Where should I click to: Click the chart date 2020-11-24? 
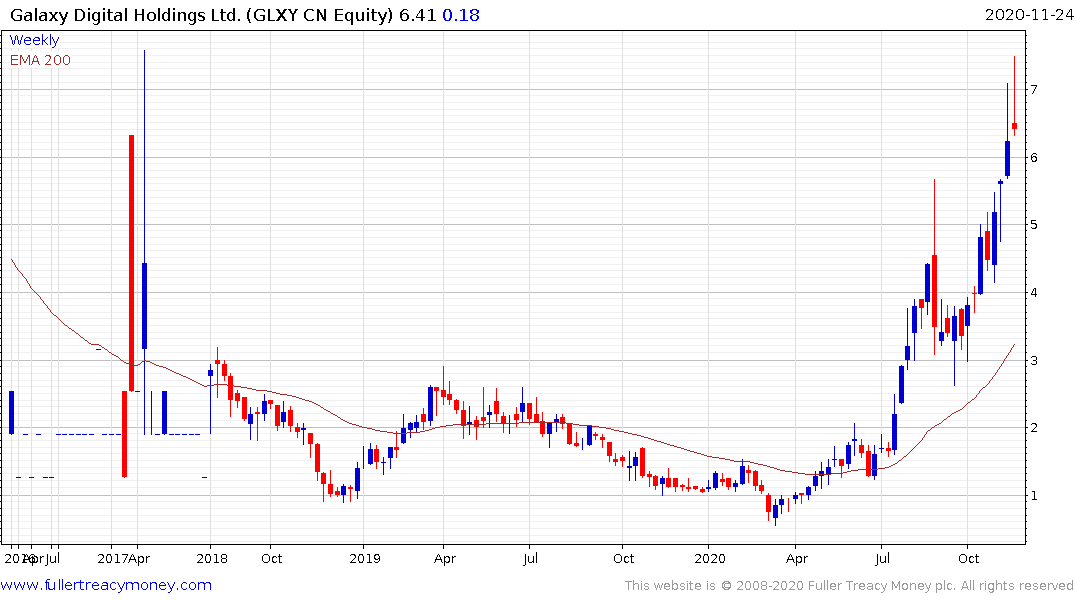[x=1029, y=14]
